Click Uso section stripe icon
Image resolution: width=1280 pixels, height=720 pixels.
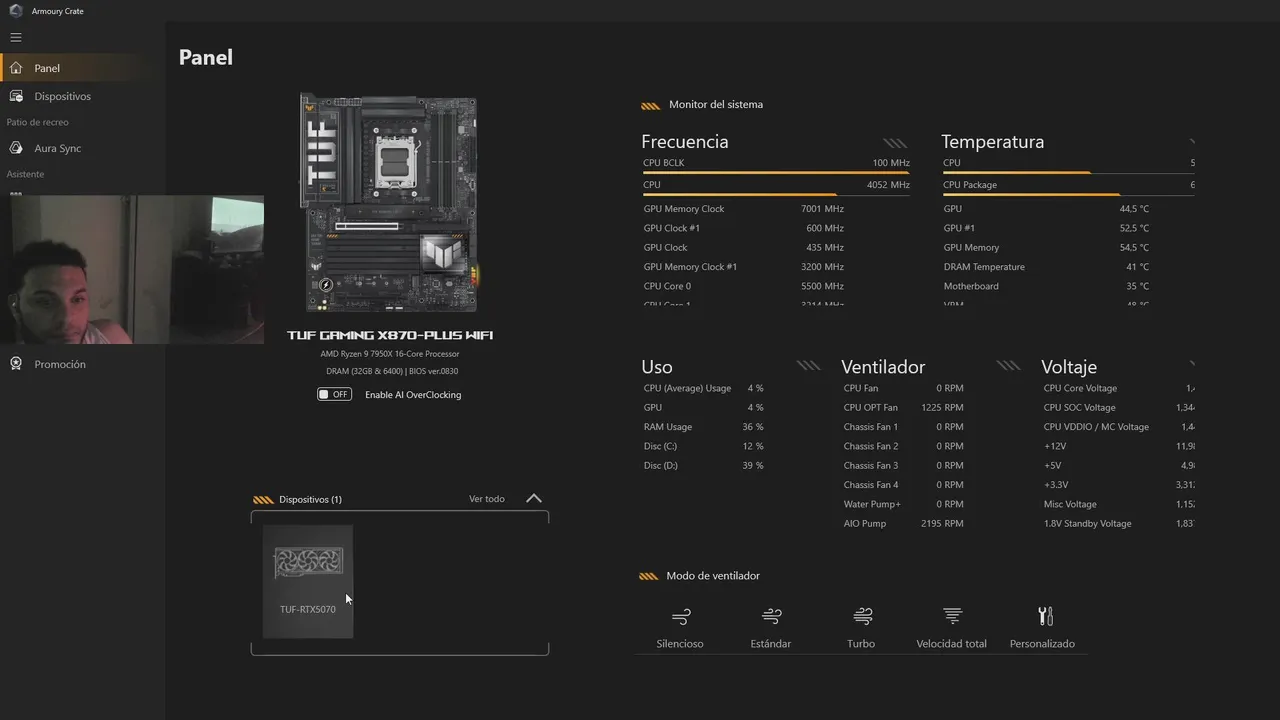(x=808, y=366)
